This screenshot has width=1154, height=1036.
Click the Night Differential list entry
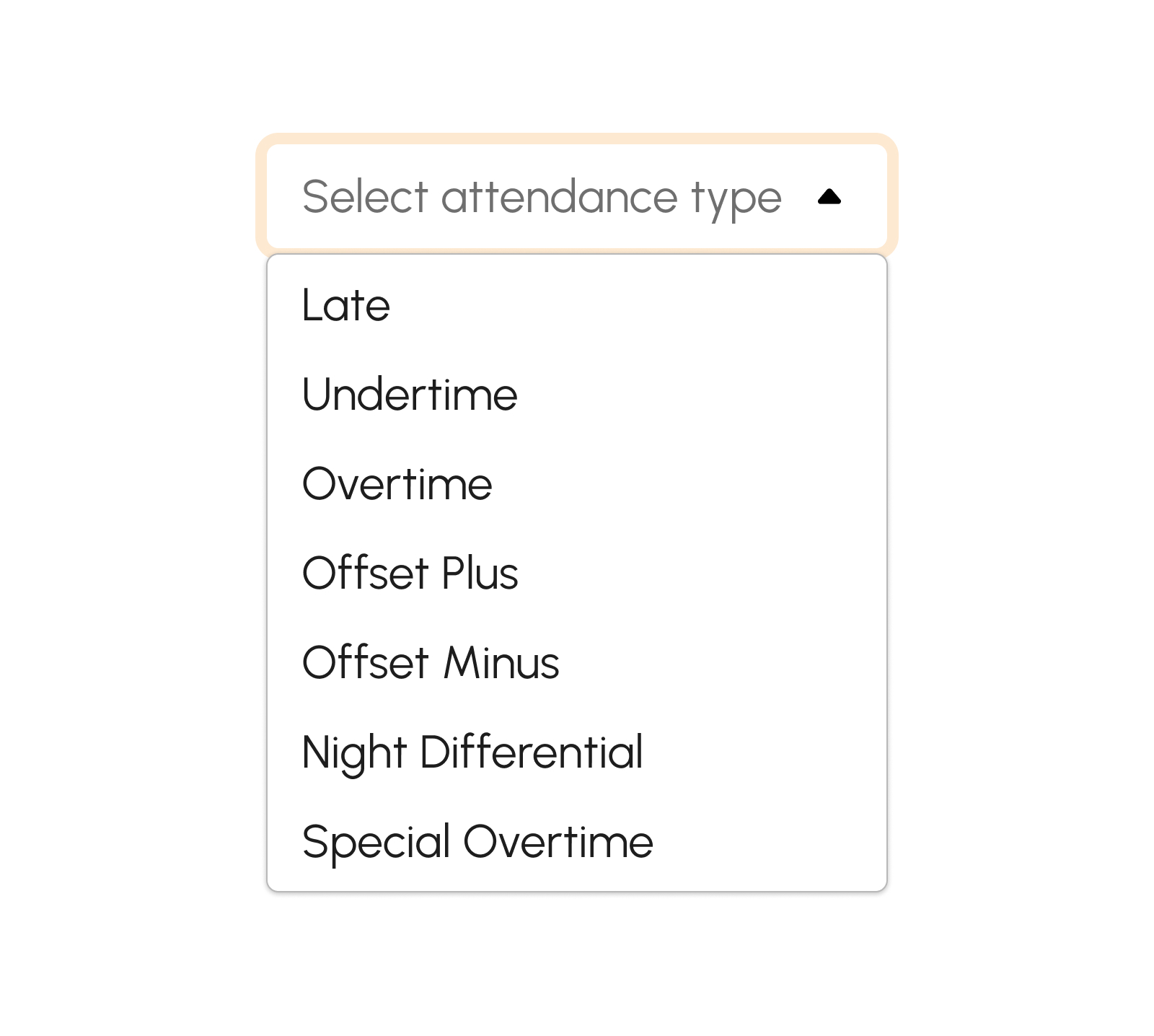click(472, 752)
